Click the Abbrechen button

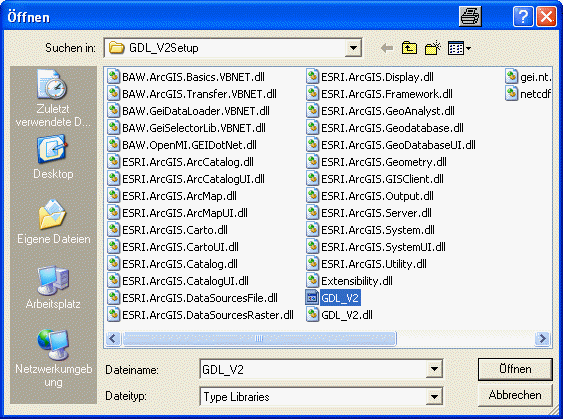point(515,395)
